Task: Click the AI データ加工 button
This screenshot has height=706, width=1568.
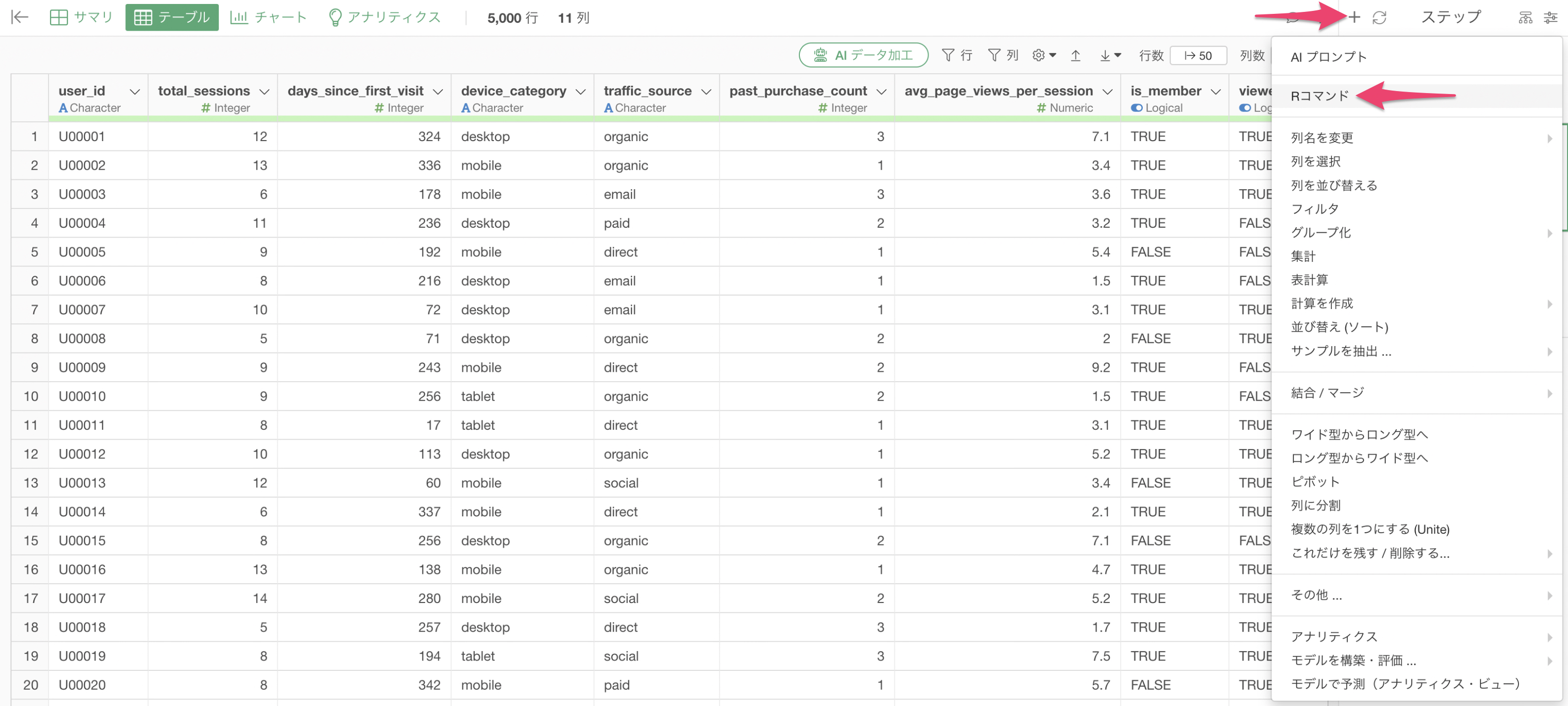Action: click(x=863, y=56)
